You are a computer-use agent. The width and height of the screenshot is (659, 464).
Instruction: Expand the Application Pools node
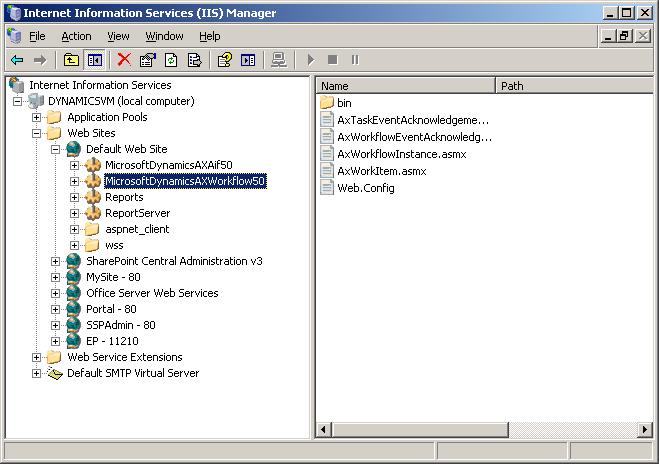point(37,117)
